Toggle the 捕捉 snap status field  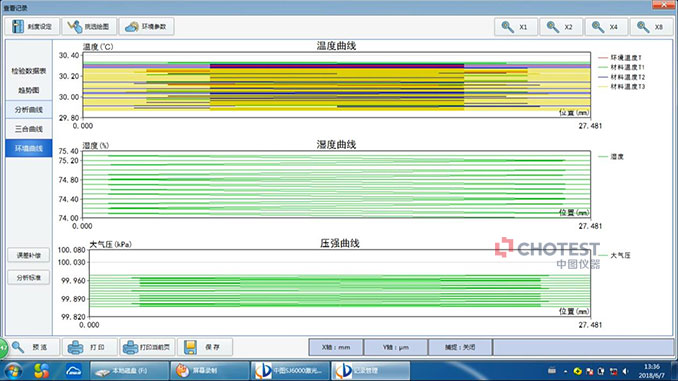[x=460, y=347]
